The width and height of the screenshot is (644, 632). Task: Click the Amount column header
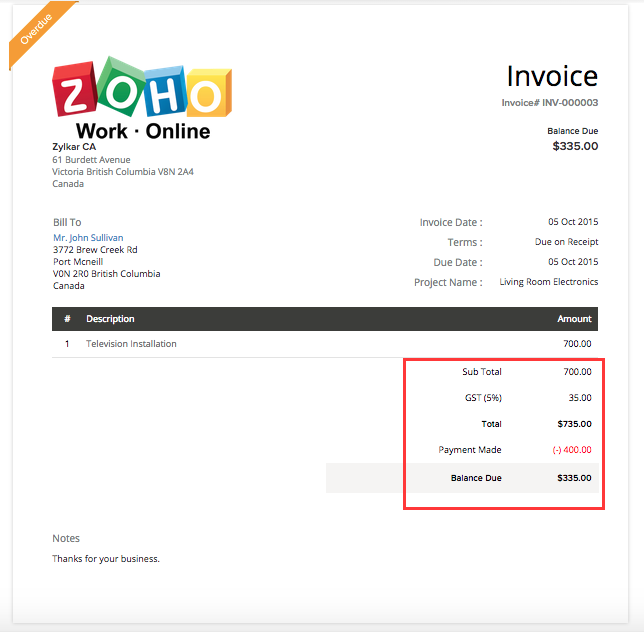coord(574,319)
